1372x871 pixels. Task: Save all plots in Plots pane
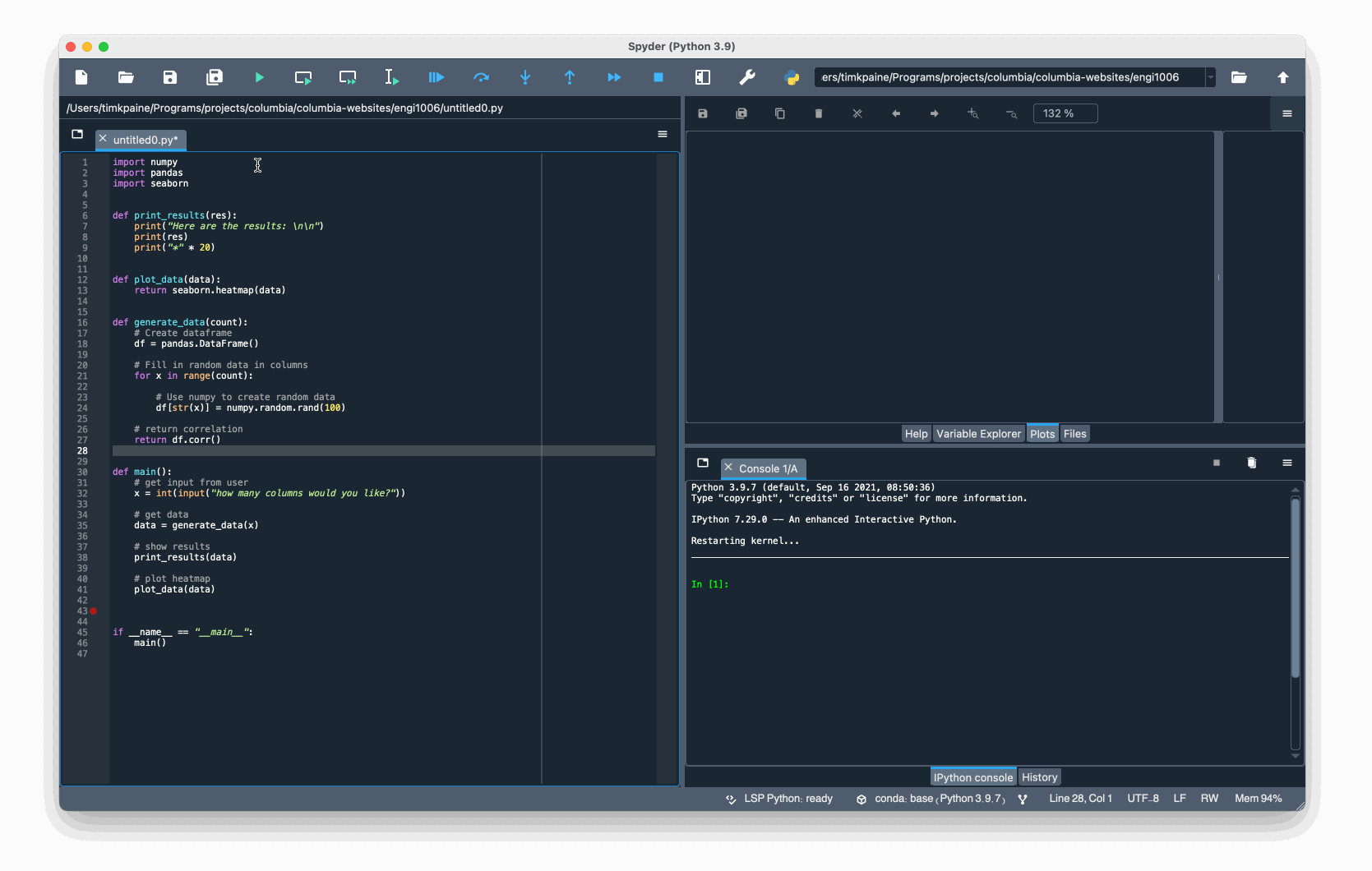(x=741, y=113)
